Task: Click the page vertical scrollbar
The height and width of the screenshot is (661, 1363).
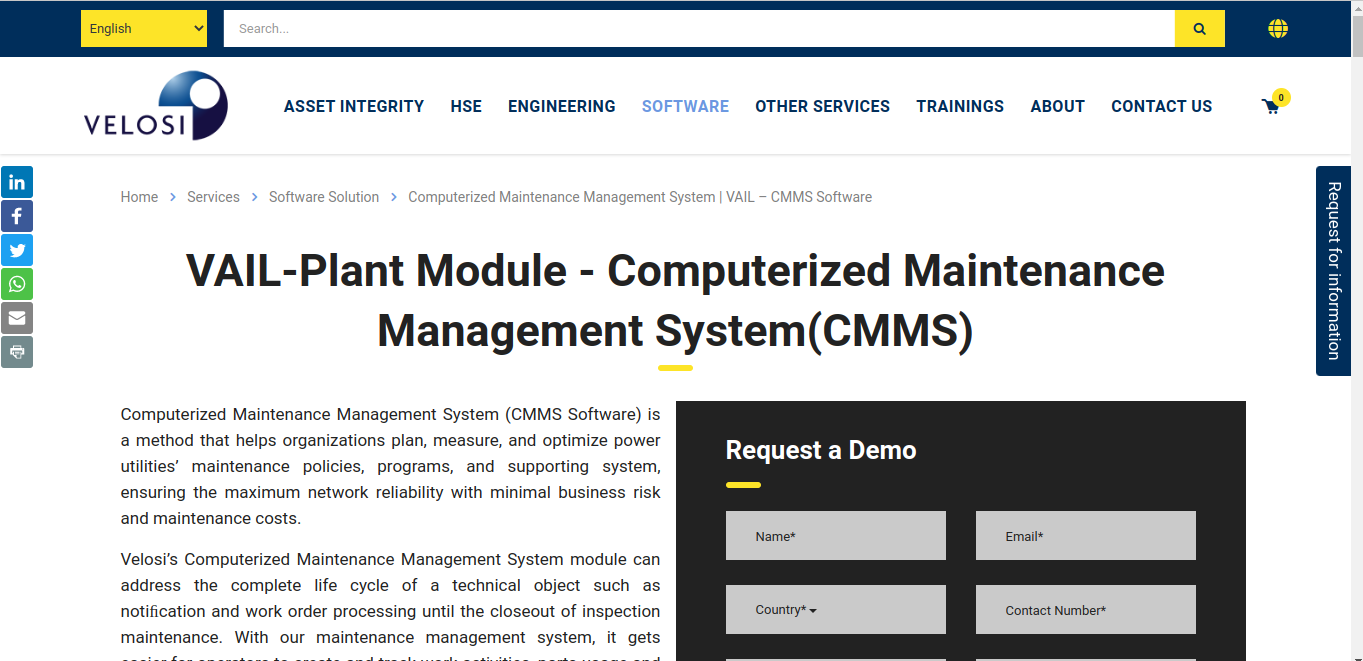Action: 1357,330
